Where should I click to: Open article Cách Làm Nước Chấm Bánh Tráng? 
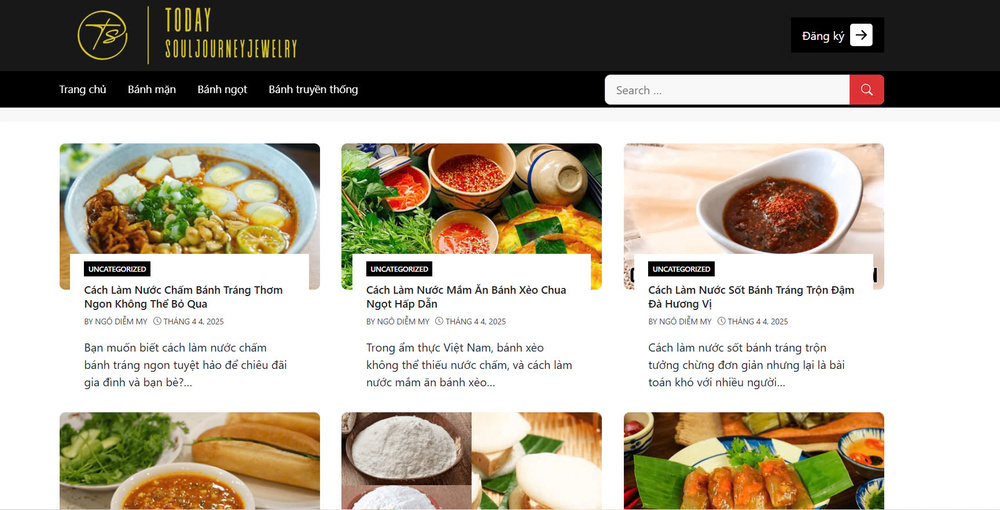click(183, 297)
